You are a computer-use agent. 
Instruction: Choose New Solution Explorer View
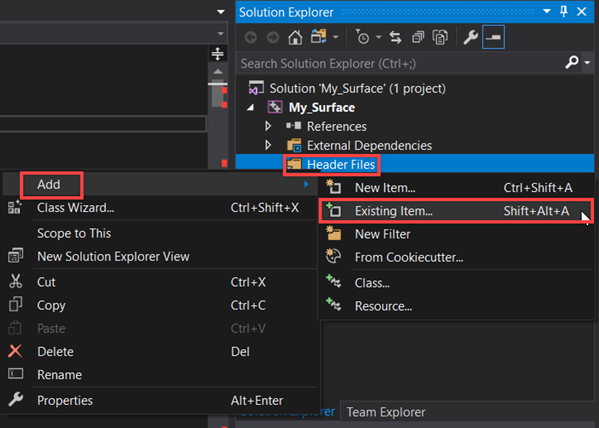coord(159,256)
